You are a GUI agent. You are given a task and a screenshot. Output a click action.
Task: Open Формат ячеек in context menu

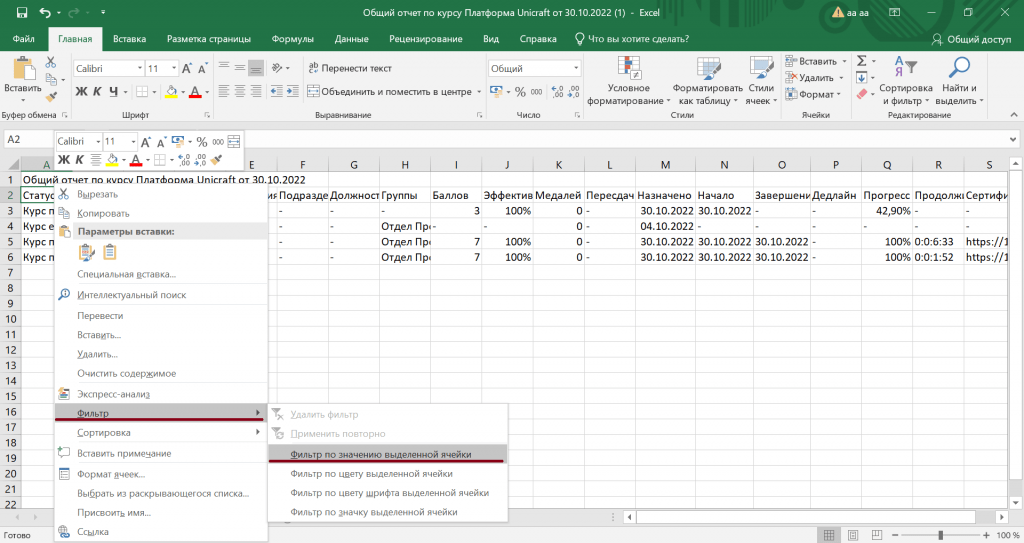[x=161, y=474]
